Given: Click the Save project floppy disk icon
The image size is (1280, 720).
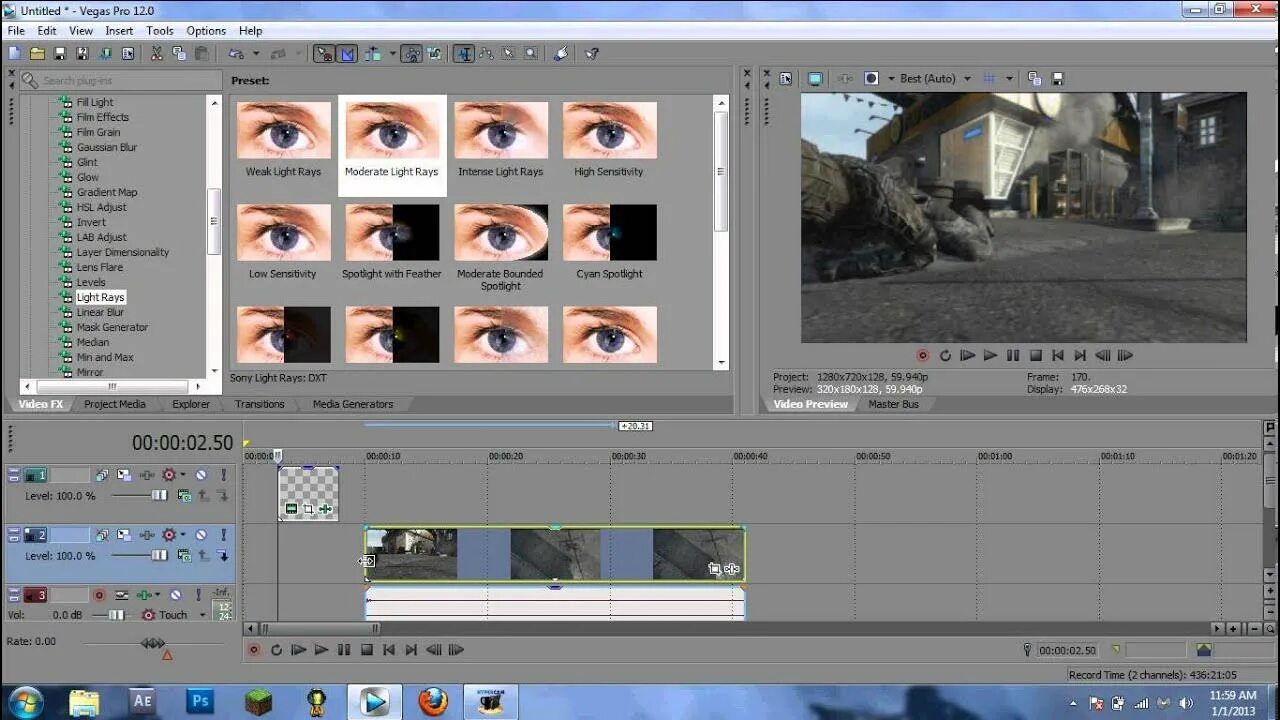Looking at the screenshot, I should [59, 54].
